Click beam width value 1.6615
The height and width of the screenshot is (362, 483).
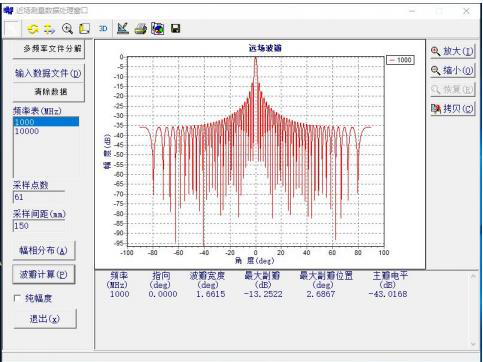coord(210,294)
